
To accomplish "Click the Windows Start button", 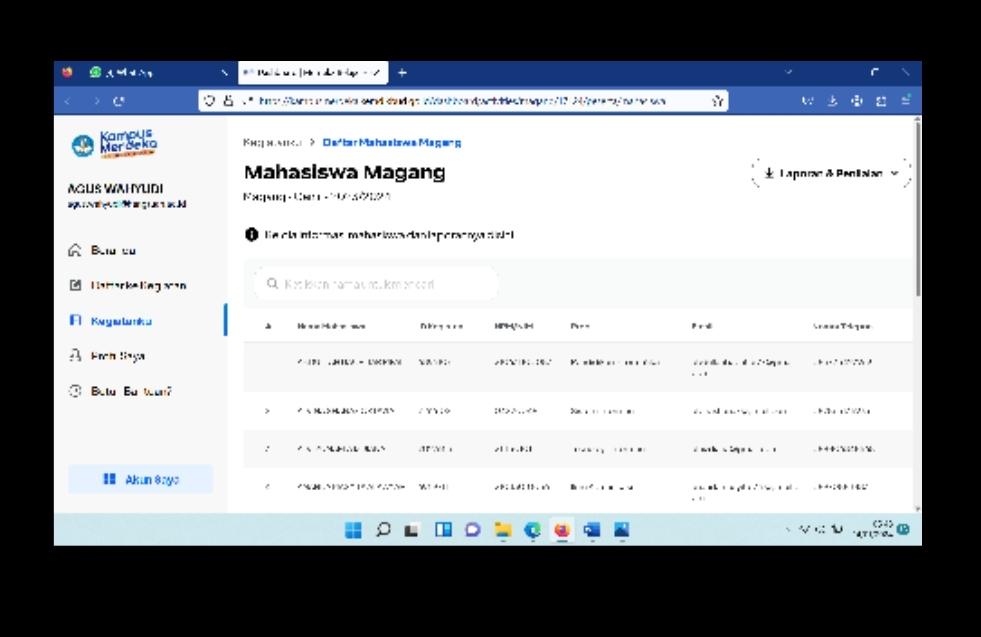I will [354, 530].
